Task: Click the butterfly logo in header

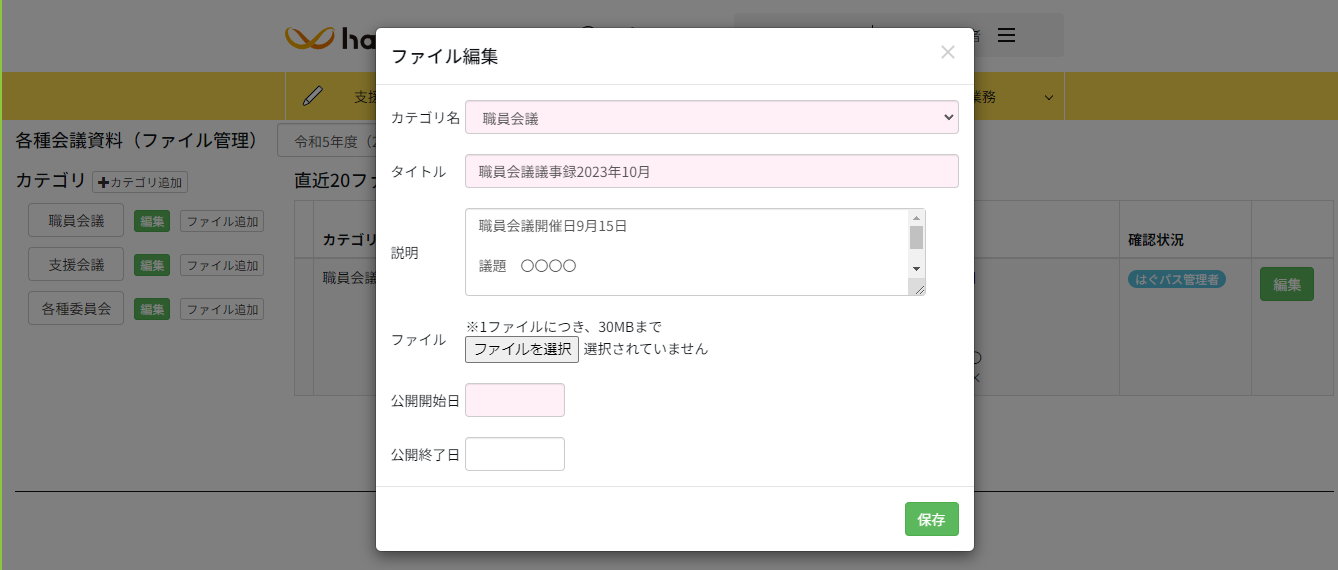Action: tap(309, 38)
